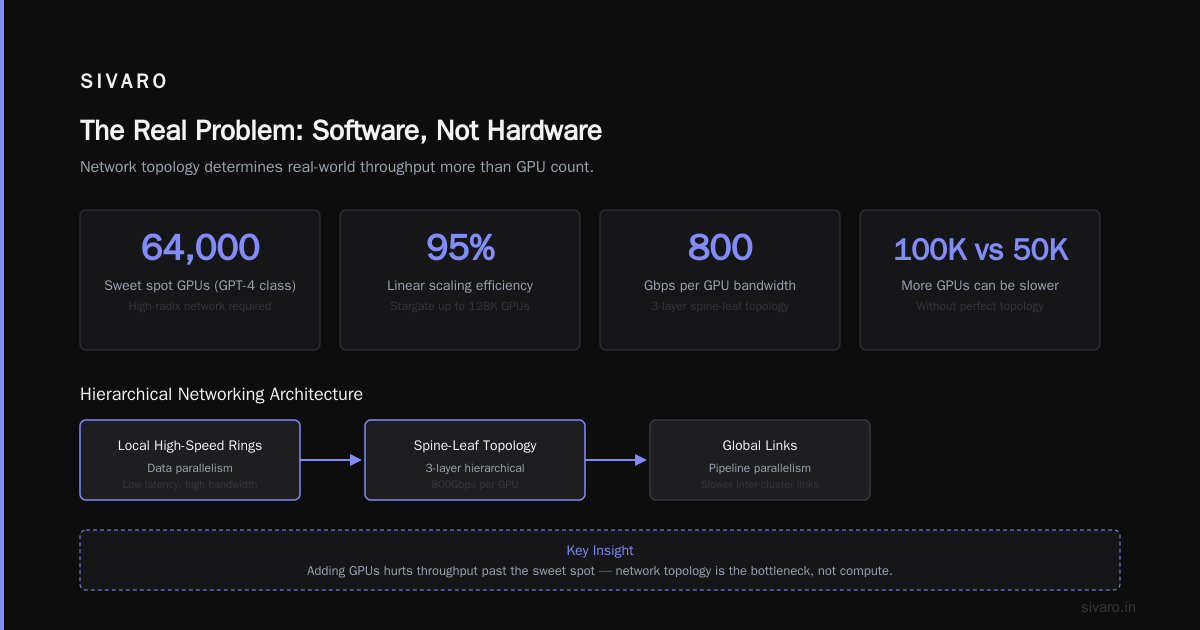Click the sentence about adding GPUs hurting throughput
Viewport: 1200px width, 630px height.
tap(600, 571)
